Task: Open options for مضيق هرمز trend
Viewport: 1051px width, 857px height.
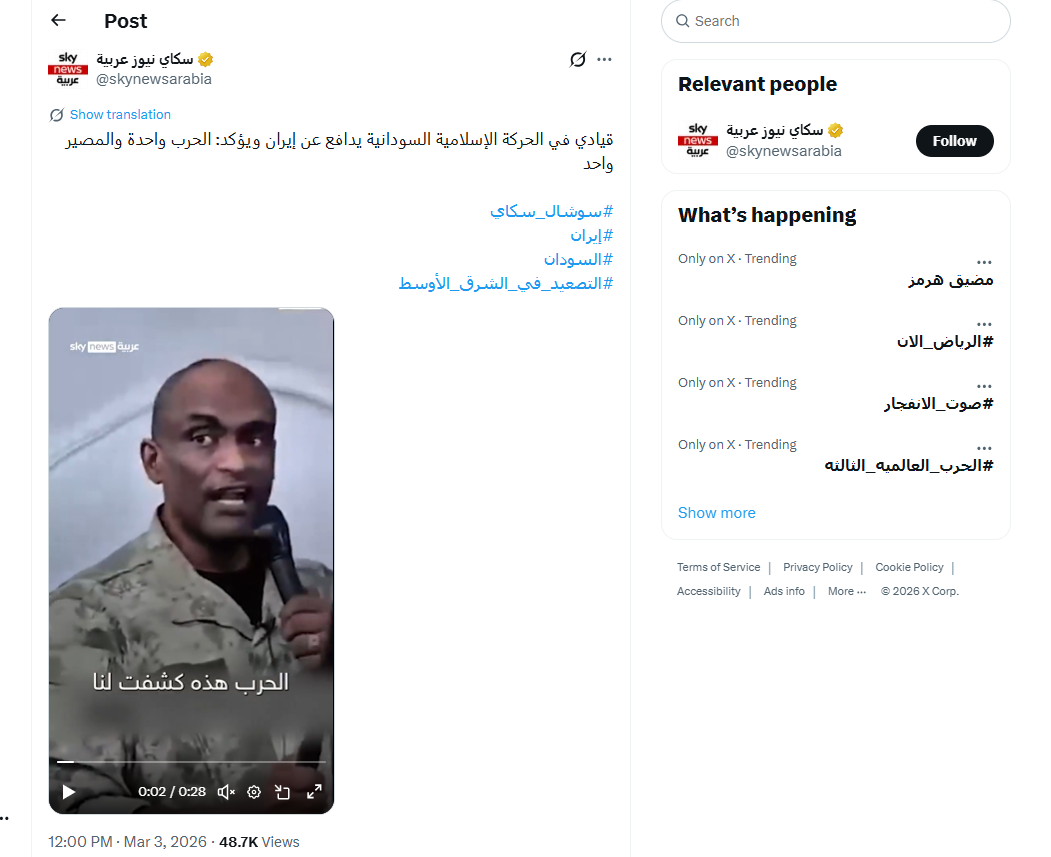Action: [x=984, y=262]
